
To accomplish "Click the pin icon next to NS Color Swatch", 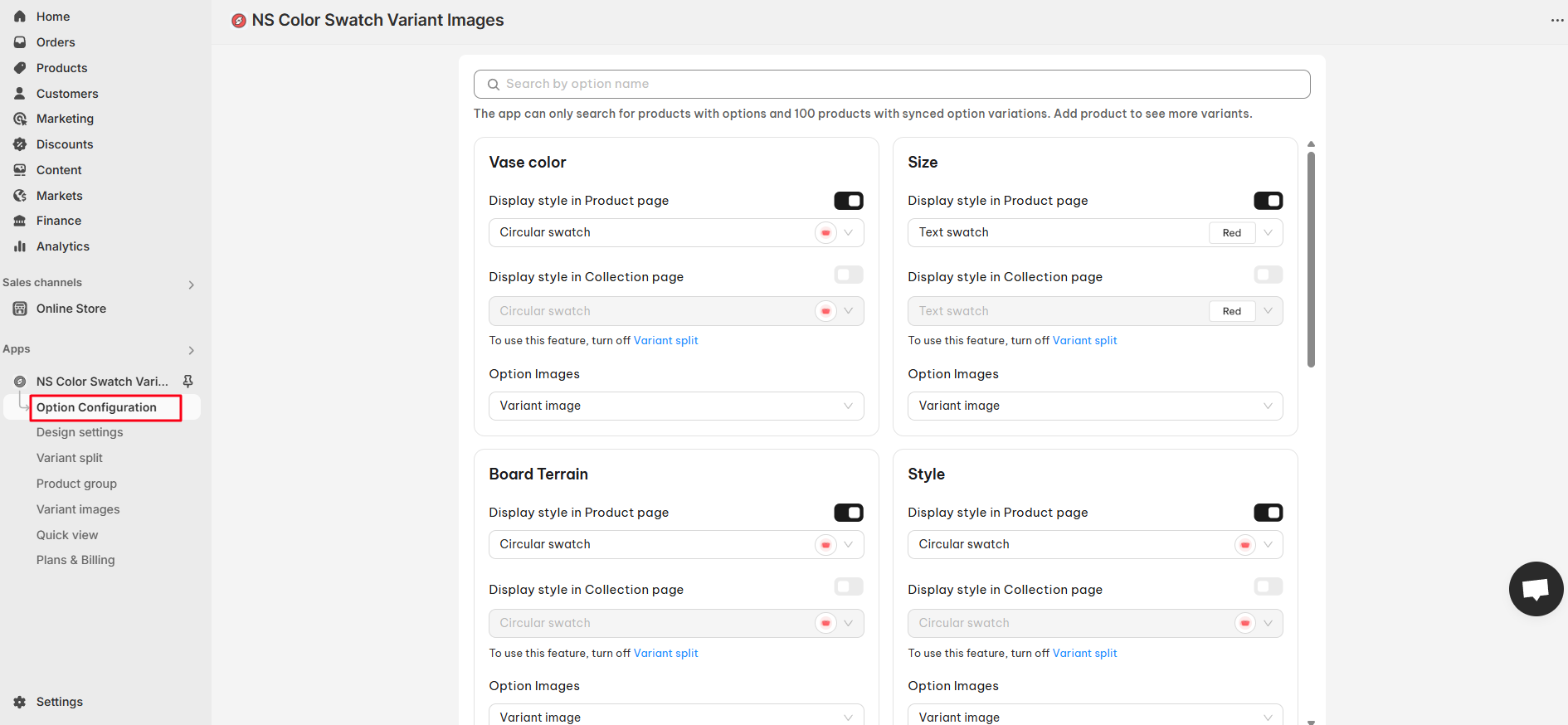I will 188,382.
